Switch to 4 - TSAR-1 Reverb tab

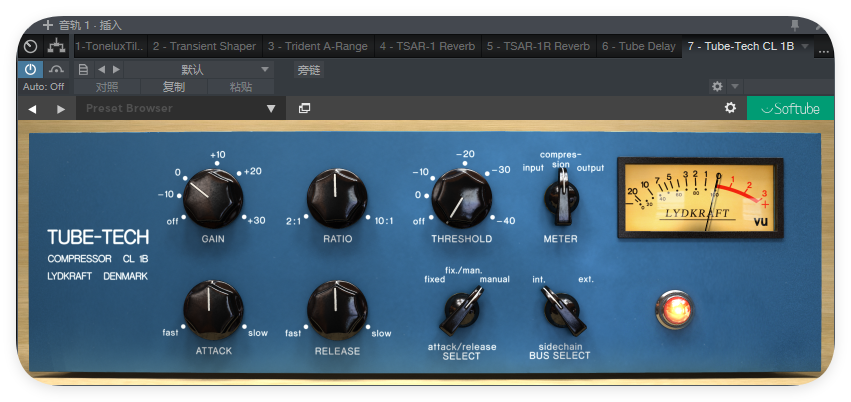coord(427,47)
